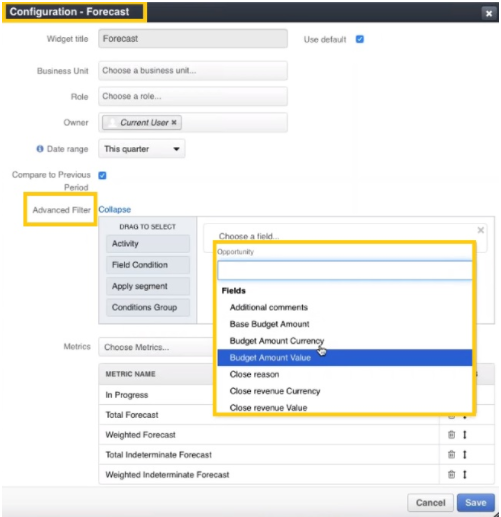Collapse the Advanced Filter section
The height and width of the screenshot is (517, 501).
[x=114, y=210]
